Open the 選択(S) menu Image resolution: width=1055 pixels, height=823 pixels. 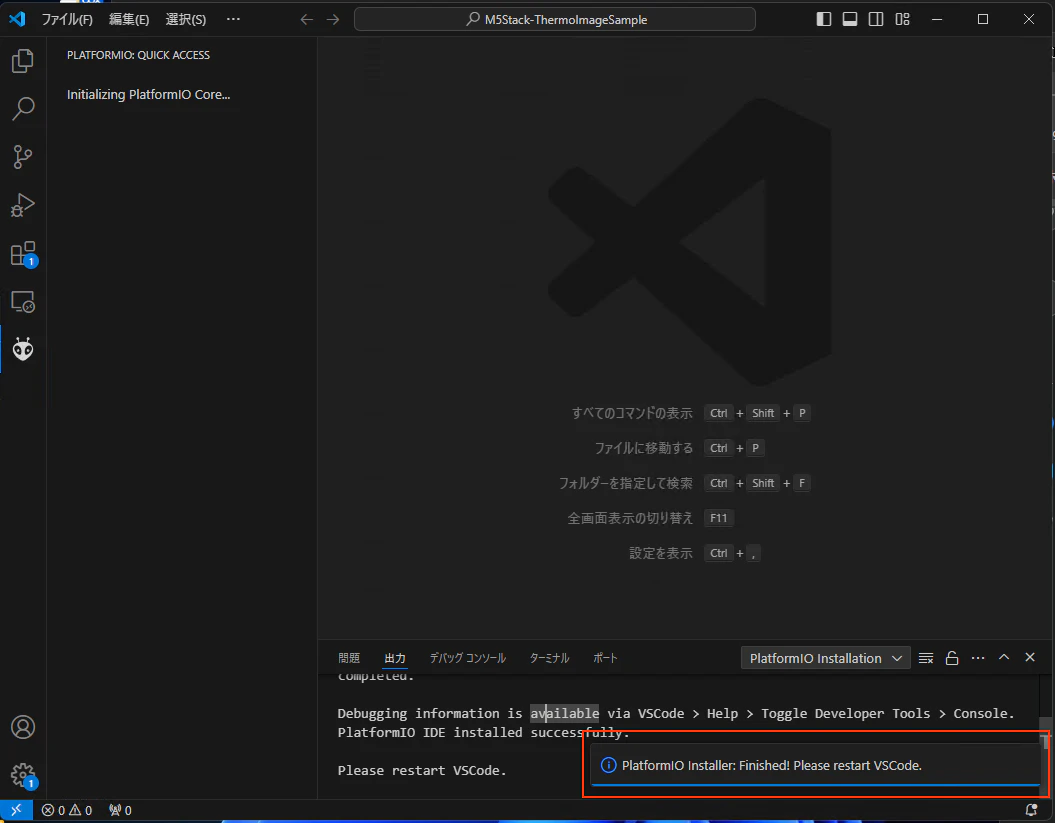pos(186,20)
